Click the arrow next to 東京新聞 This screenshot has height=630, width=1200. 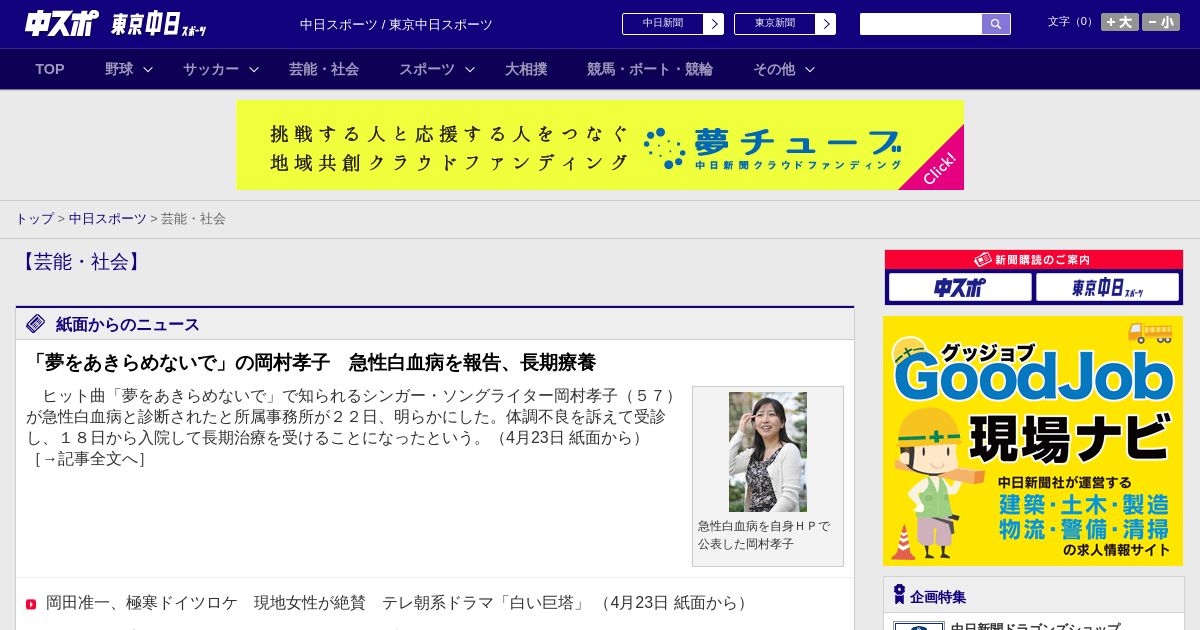click(825, 24)
